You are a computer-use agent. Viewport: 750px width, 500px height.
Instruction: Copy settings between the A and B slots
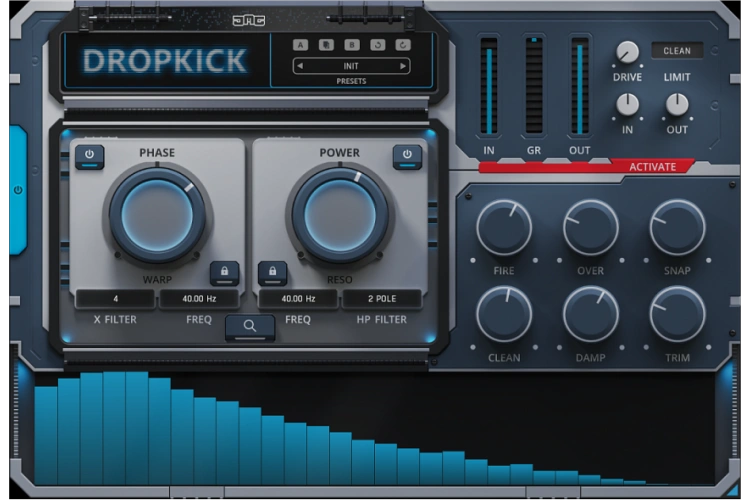[326, 45]
